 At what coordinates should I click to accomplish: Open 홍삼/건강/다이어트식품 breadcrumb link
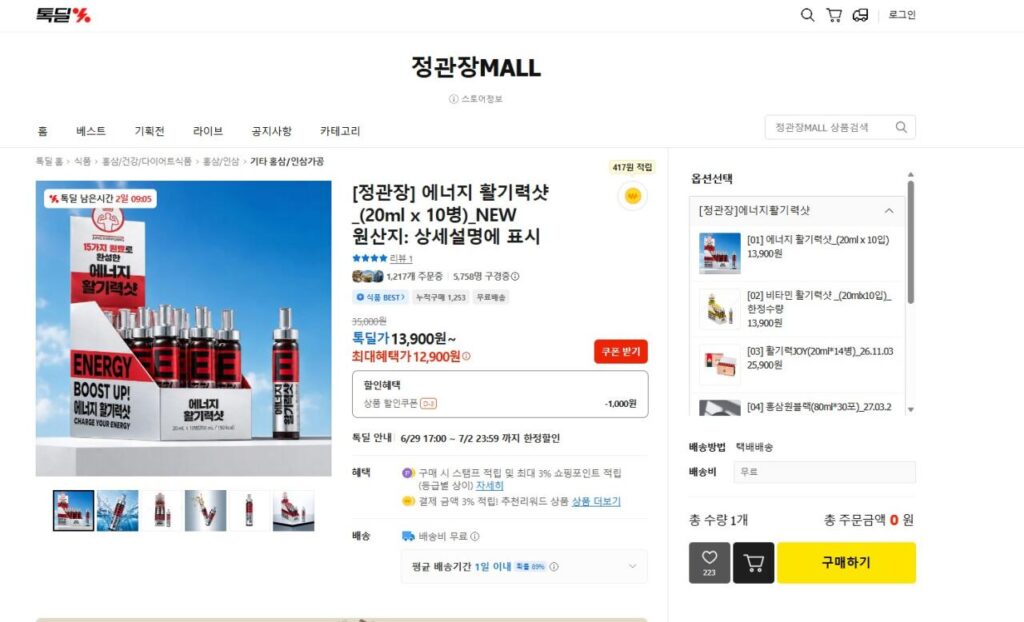click(x=146, y=161)
